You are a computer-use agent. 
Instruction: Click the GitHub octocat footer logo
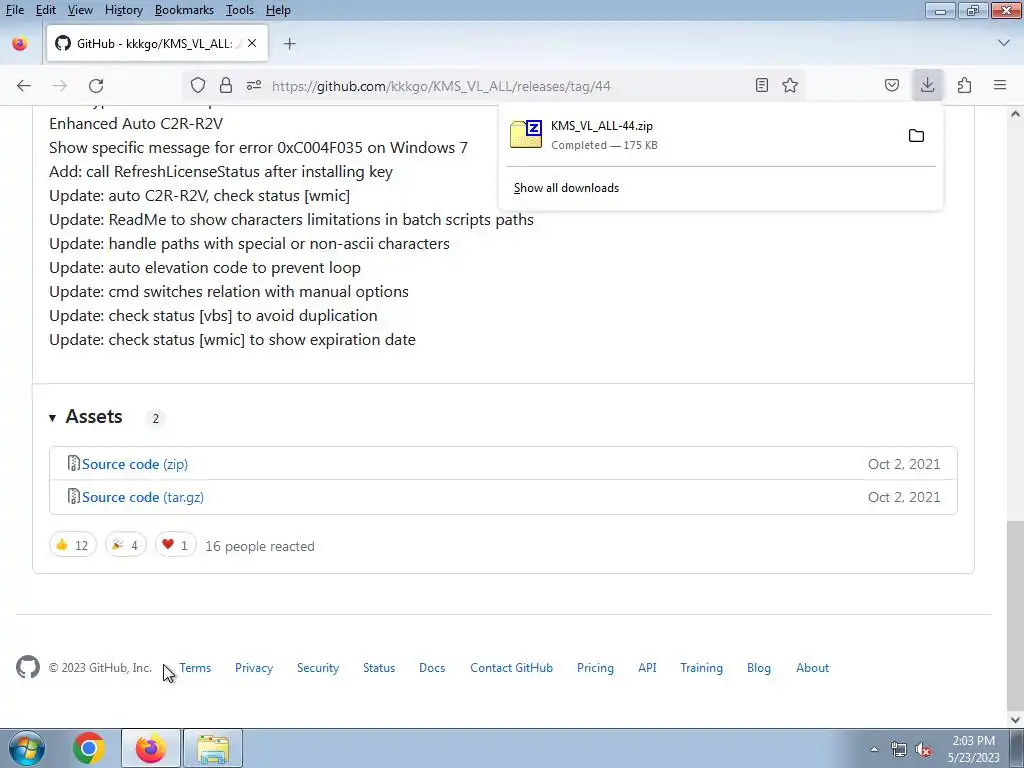pyautogui.click(x=28, y=667)
